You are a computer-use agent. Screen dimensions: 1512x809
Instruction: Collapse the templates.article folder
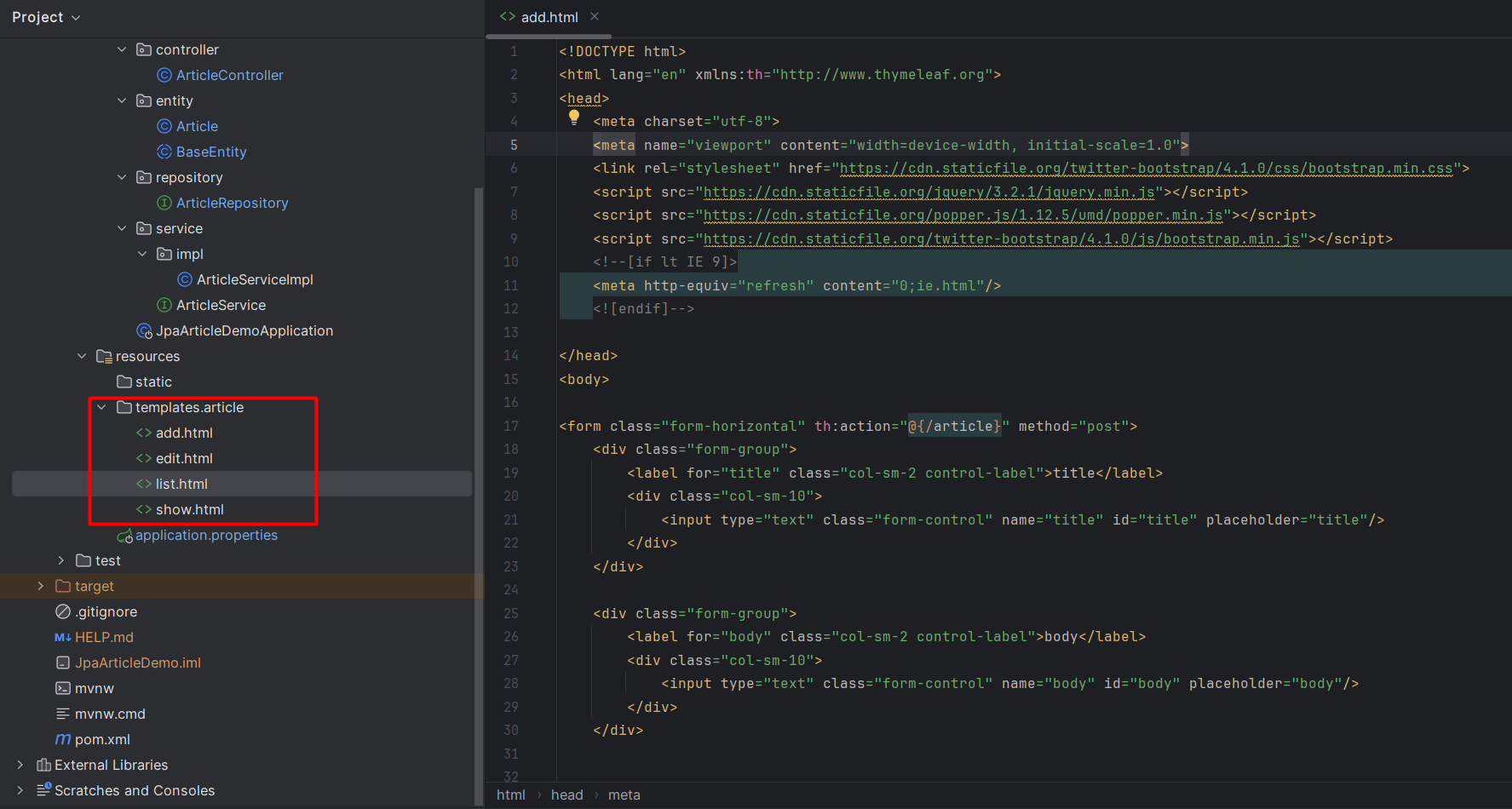102,407
